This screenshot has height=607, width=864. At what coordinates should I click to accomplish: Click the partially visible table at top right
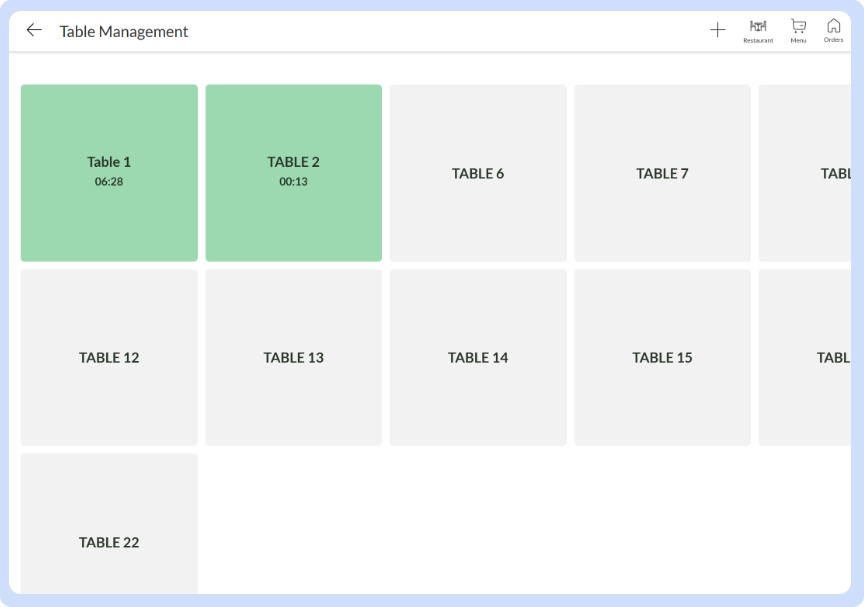810,172
